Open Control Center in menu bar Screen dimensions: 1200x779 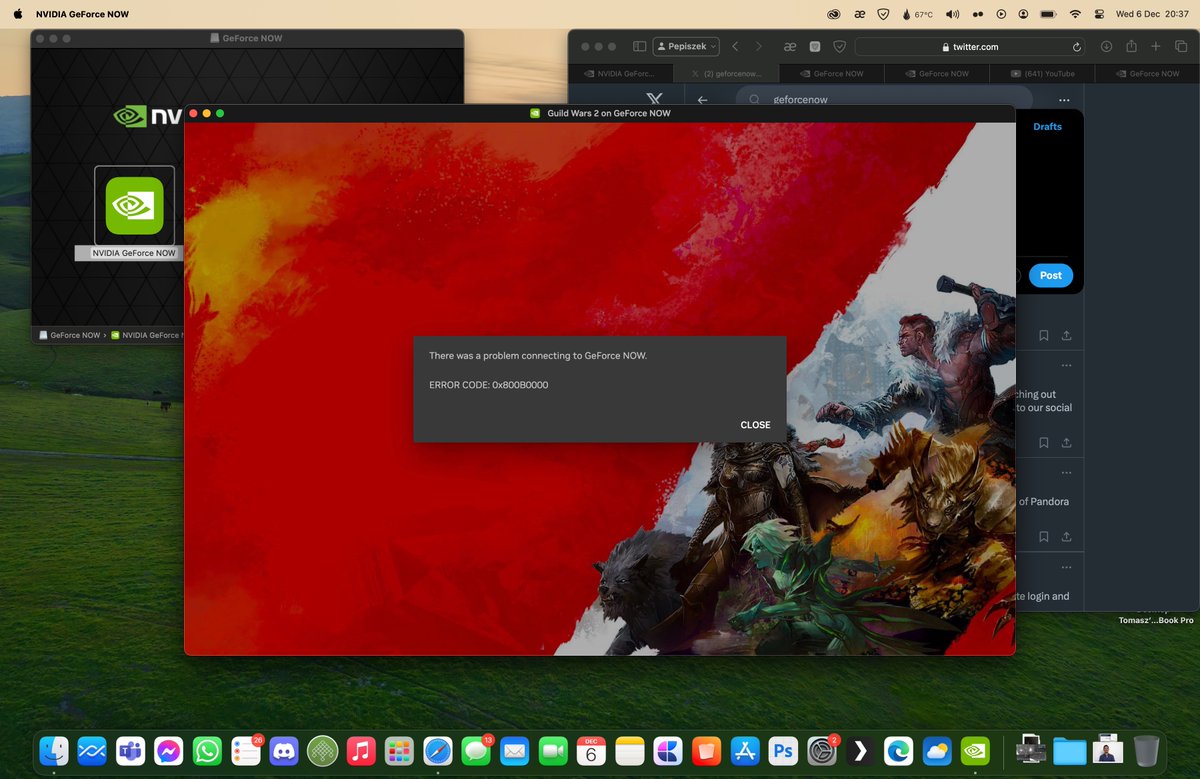[x=1101, y=14]
